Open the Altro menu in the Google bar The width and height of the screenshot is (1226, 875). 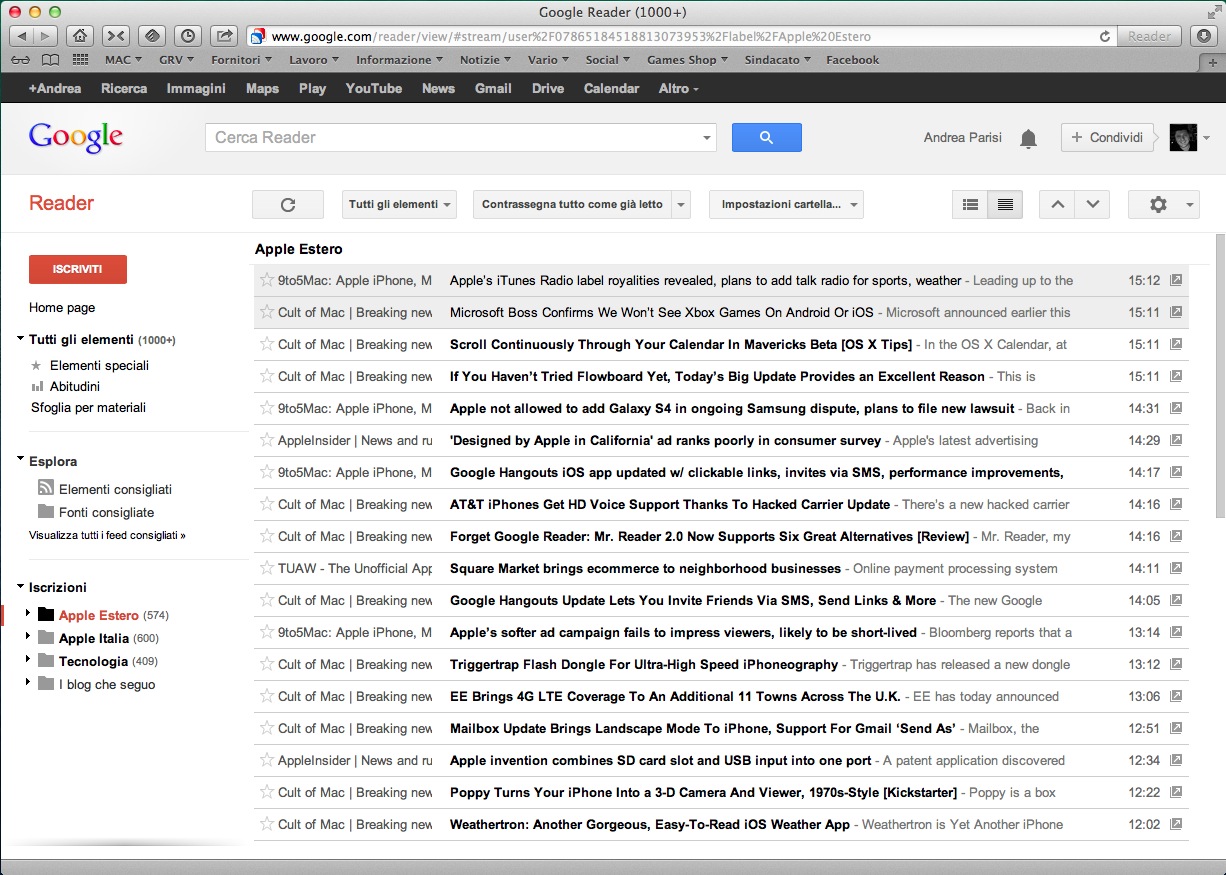(x=679, y=88)
